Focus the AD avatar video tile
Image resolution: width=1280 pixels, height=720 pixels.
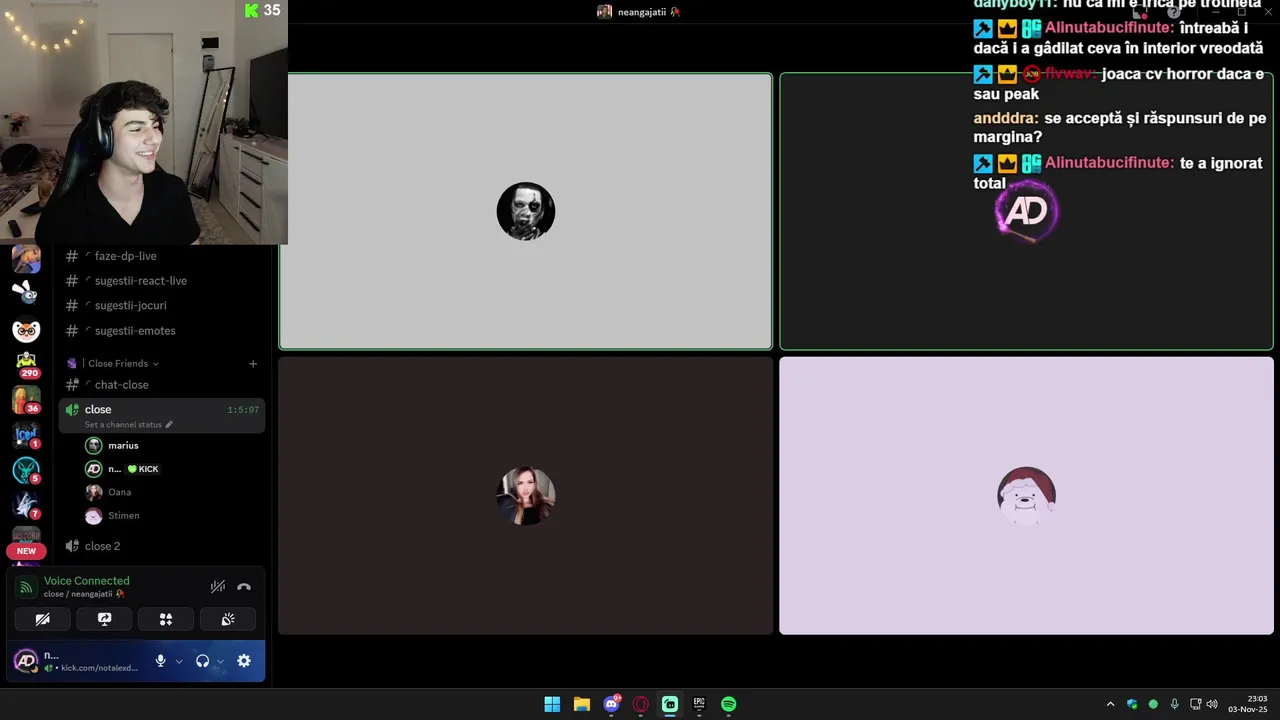point(1026,211)
